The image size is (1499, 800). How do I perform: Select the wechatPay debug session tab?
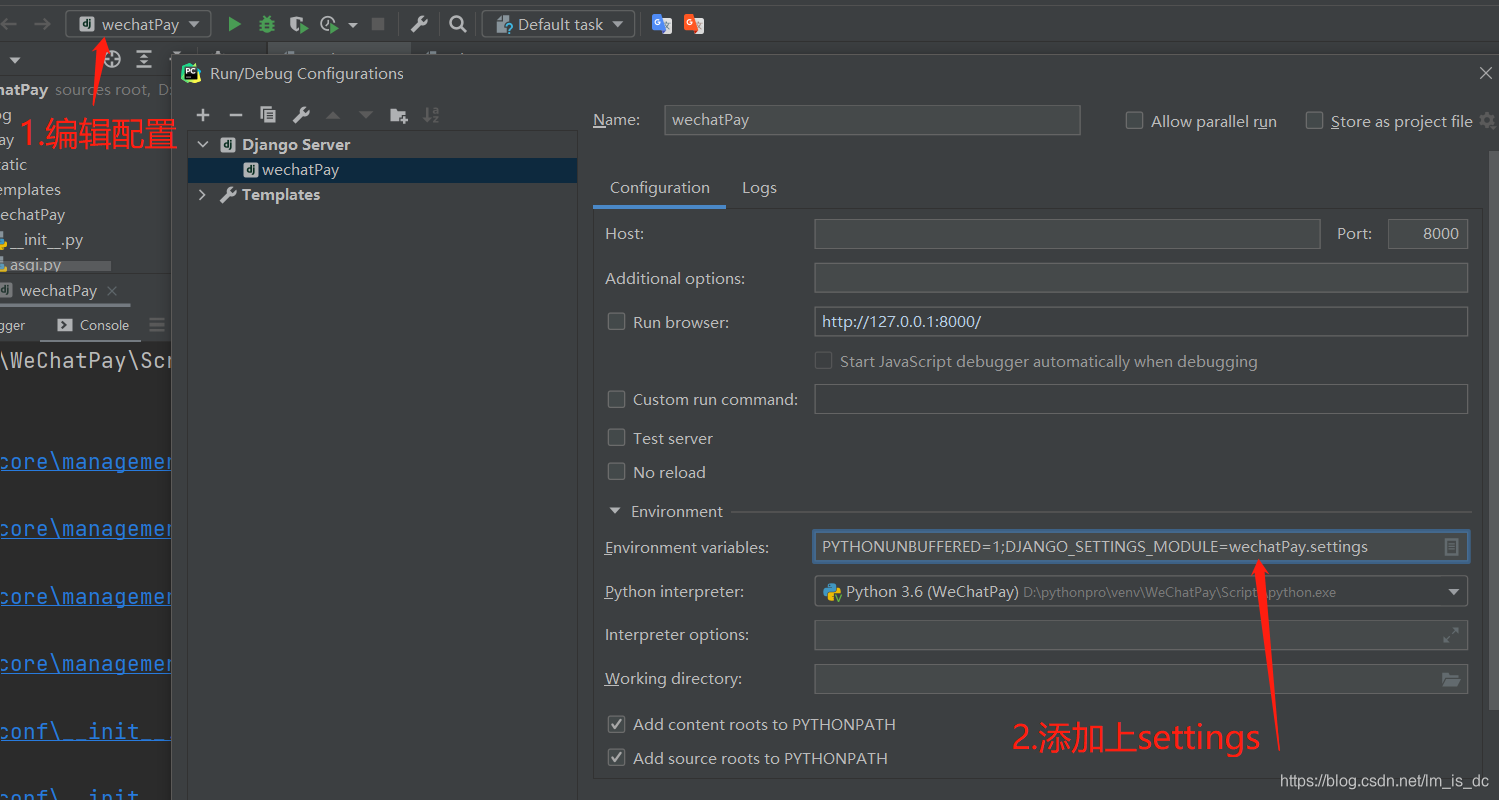pyautogui.click(x=58, y=291)
